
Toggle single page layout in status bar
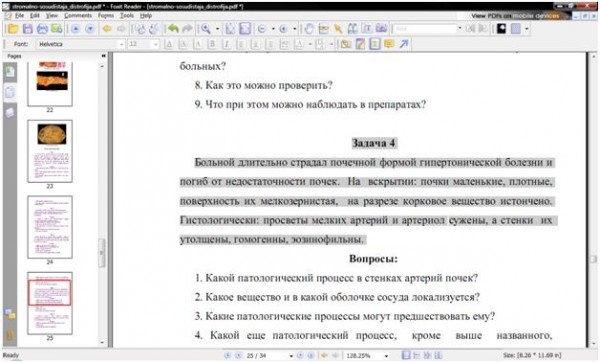point(406,355)
